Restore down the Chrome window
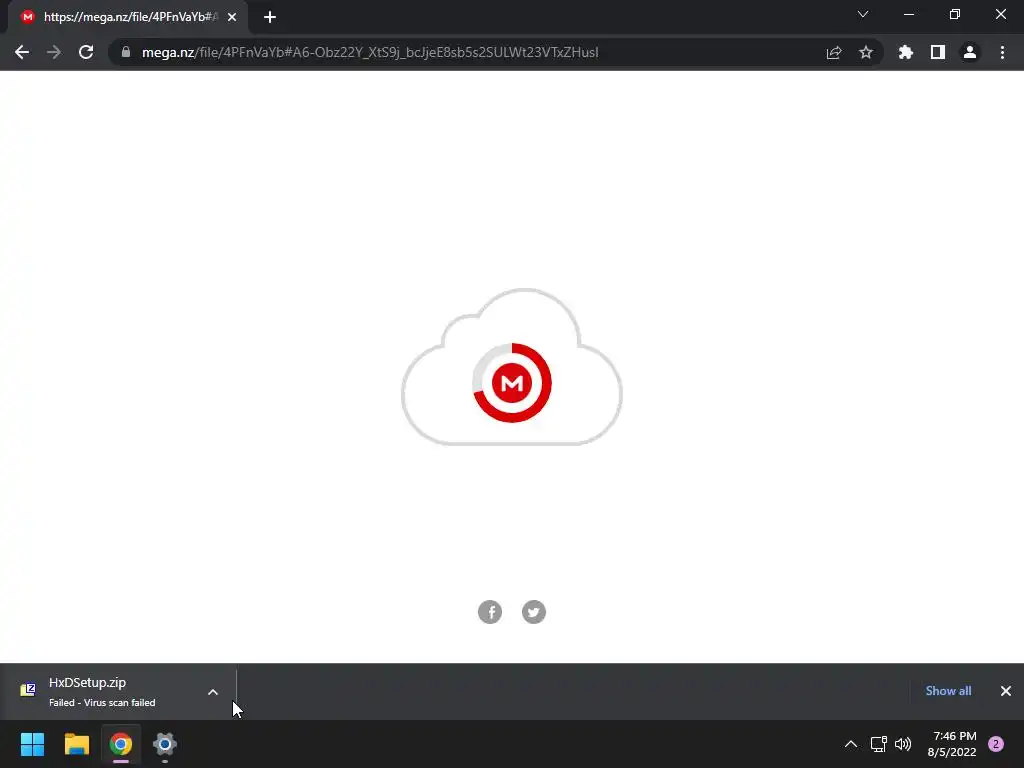This screenshot has width=1024, height=768. point(955,14)
